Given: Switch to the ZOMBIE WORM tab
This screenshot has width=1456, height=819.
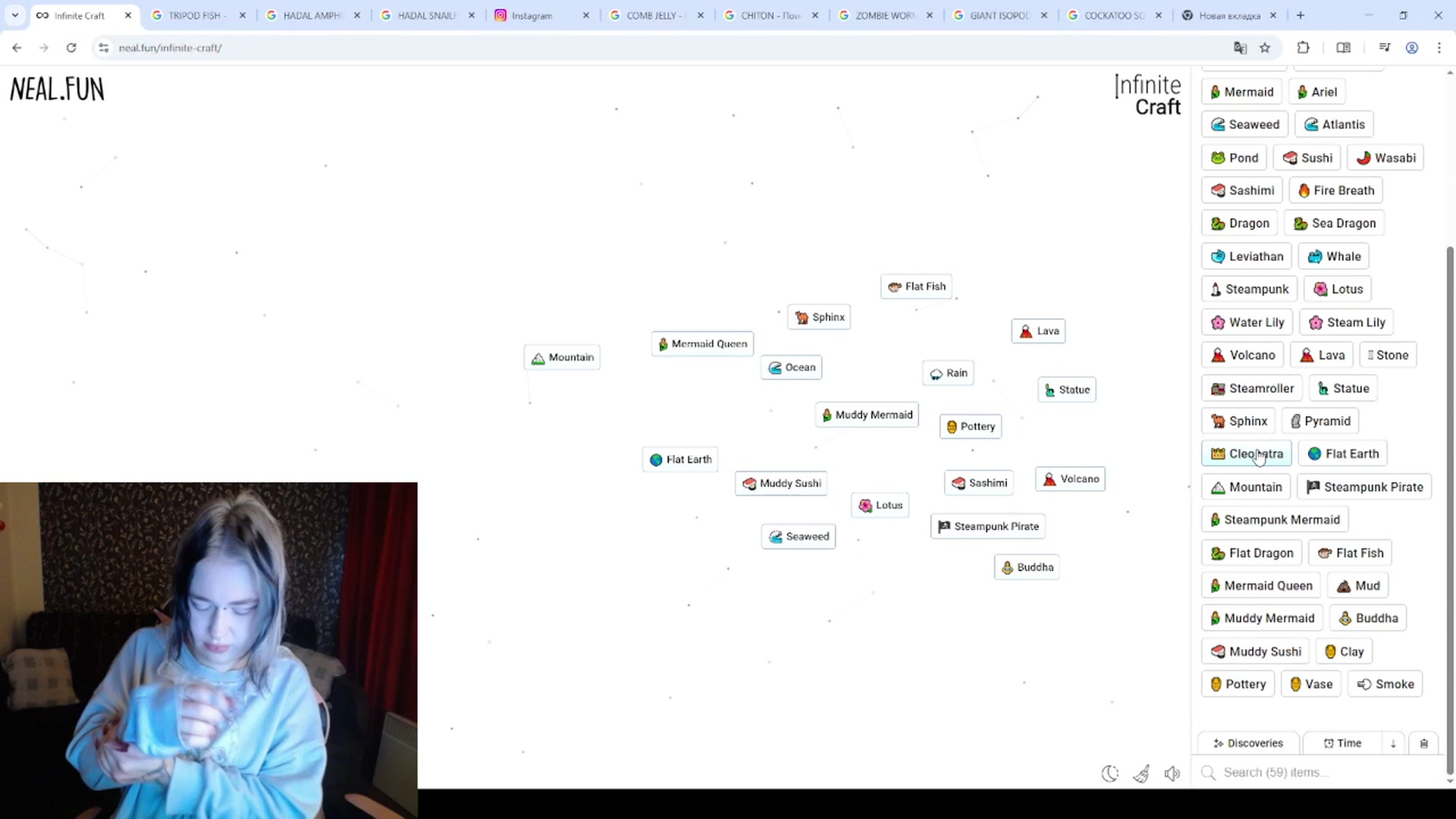Looking at the screenshot, I should (886, 15).
